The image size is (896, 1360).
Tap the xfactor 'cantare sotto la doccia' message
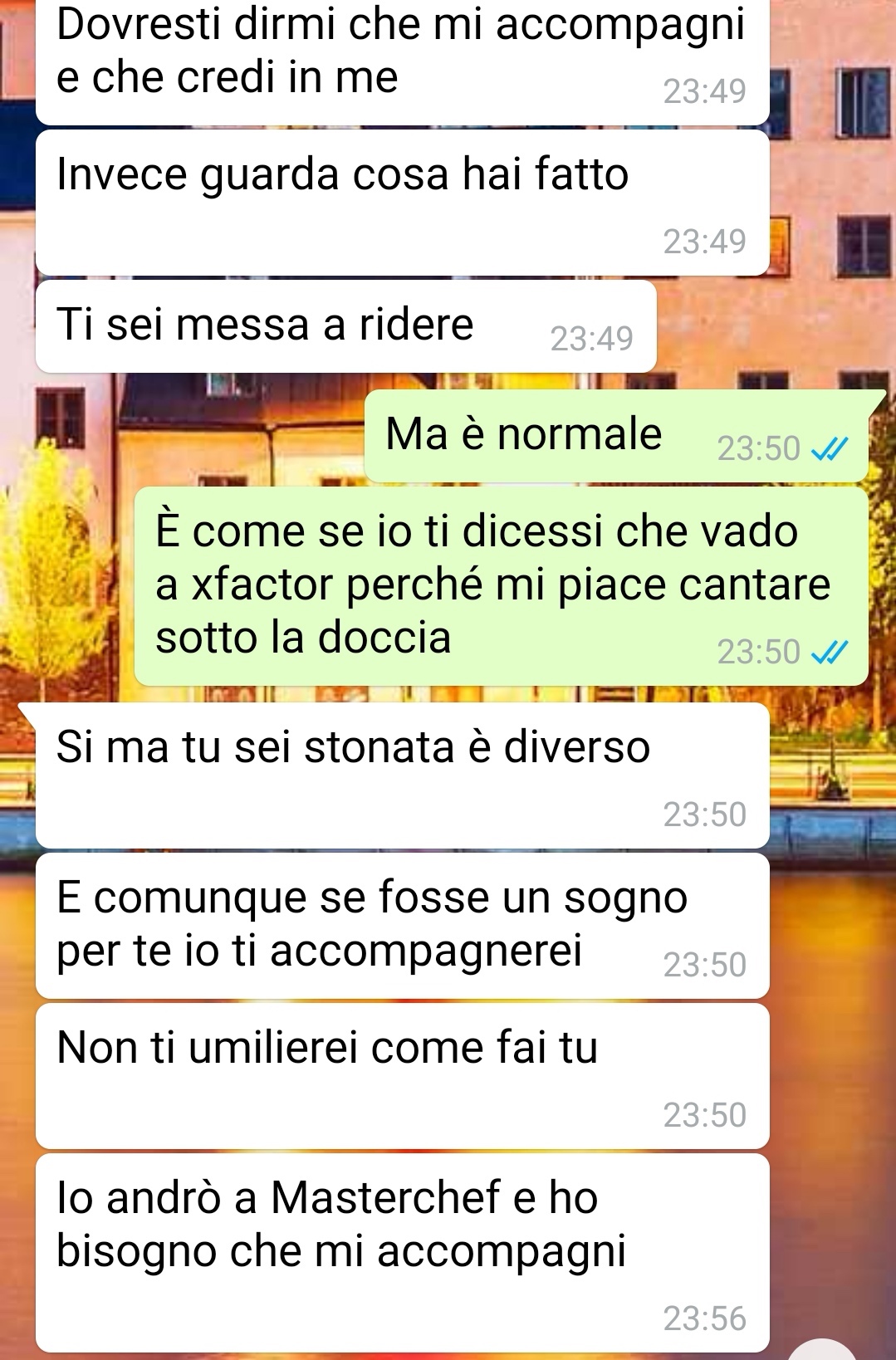(x=501, y=586)
